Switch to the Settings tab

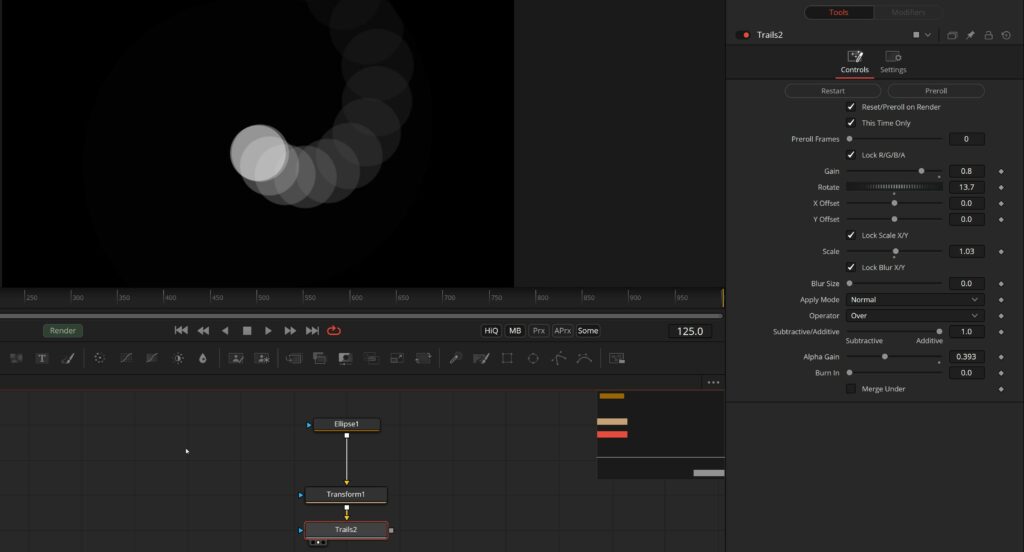(893, 62)
